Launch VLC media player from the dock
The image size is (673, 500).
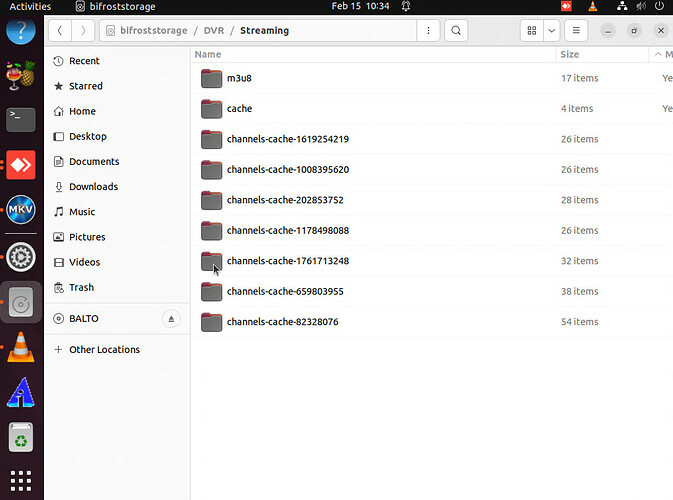pos(21,348)
